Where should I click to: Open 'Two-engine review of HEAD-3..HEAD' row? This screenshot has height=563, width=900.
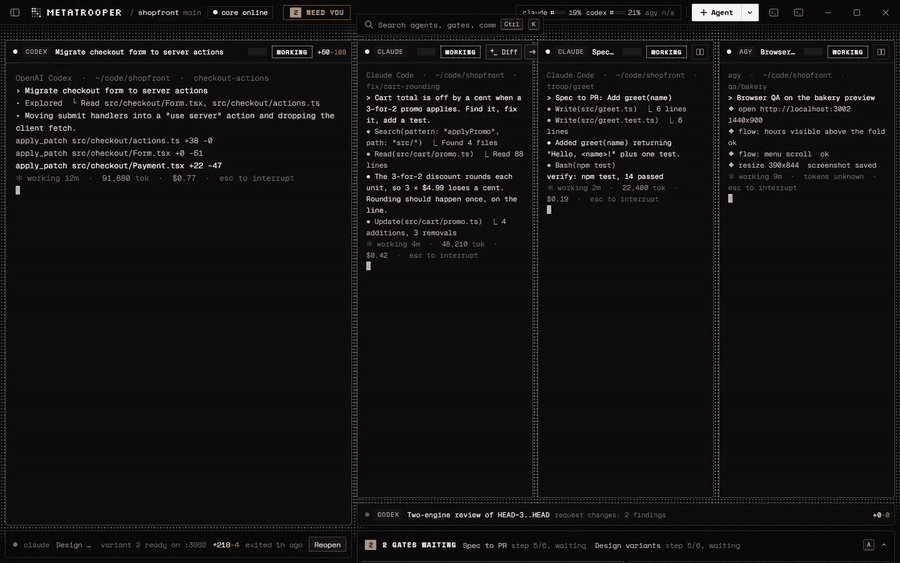(x=628, y=515)
